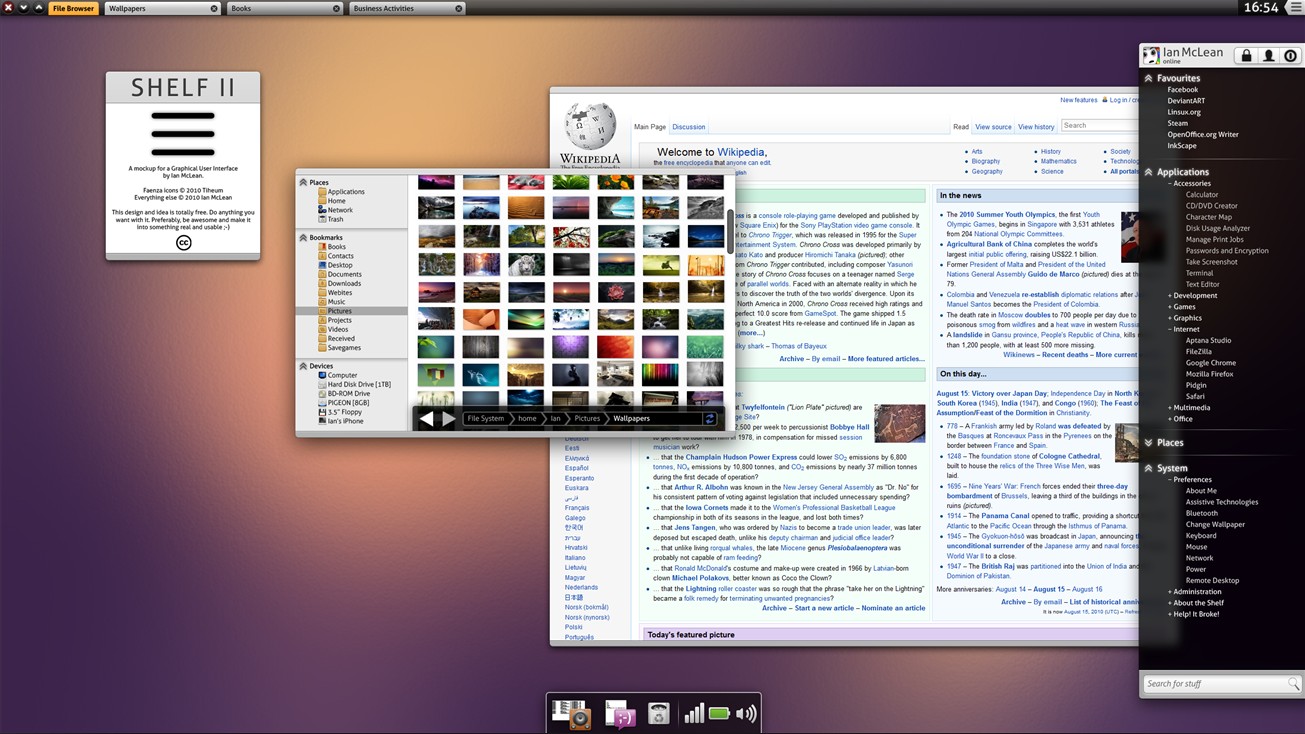Open Wikipedia Discussion tab
The height and width of the screenshot is (734, 1305).
(x=688, y=127)
